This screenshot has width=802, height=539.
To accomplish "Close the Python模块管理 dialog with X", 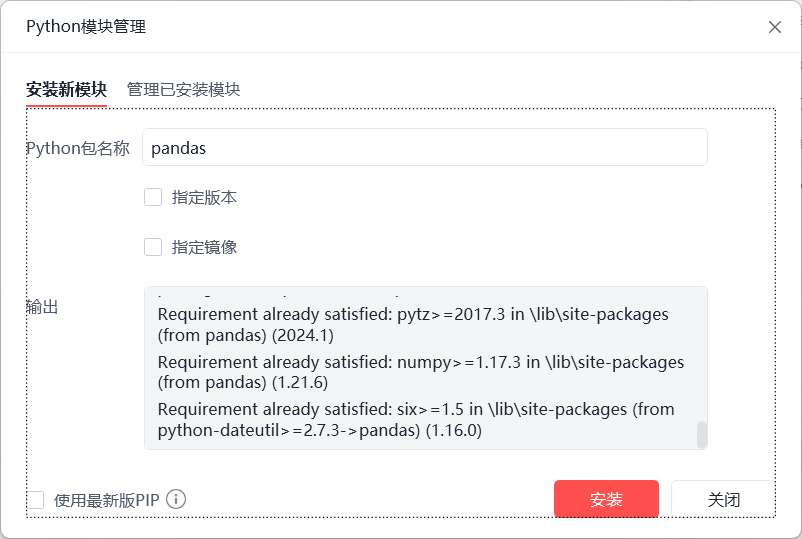I will point(775,27).
